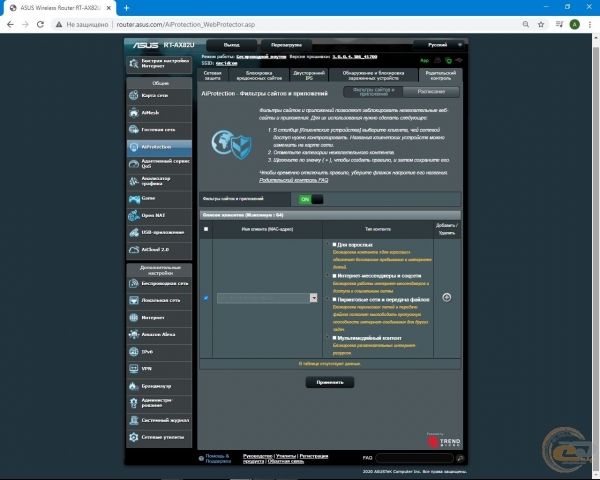
Task: Open Network Tools (Сетевые утилиты)
Action: (159, 437)
